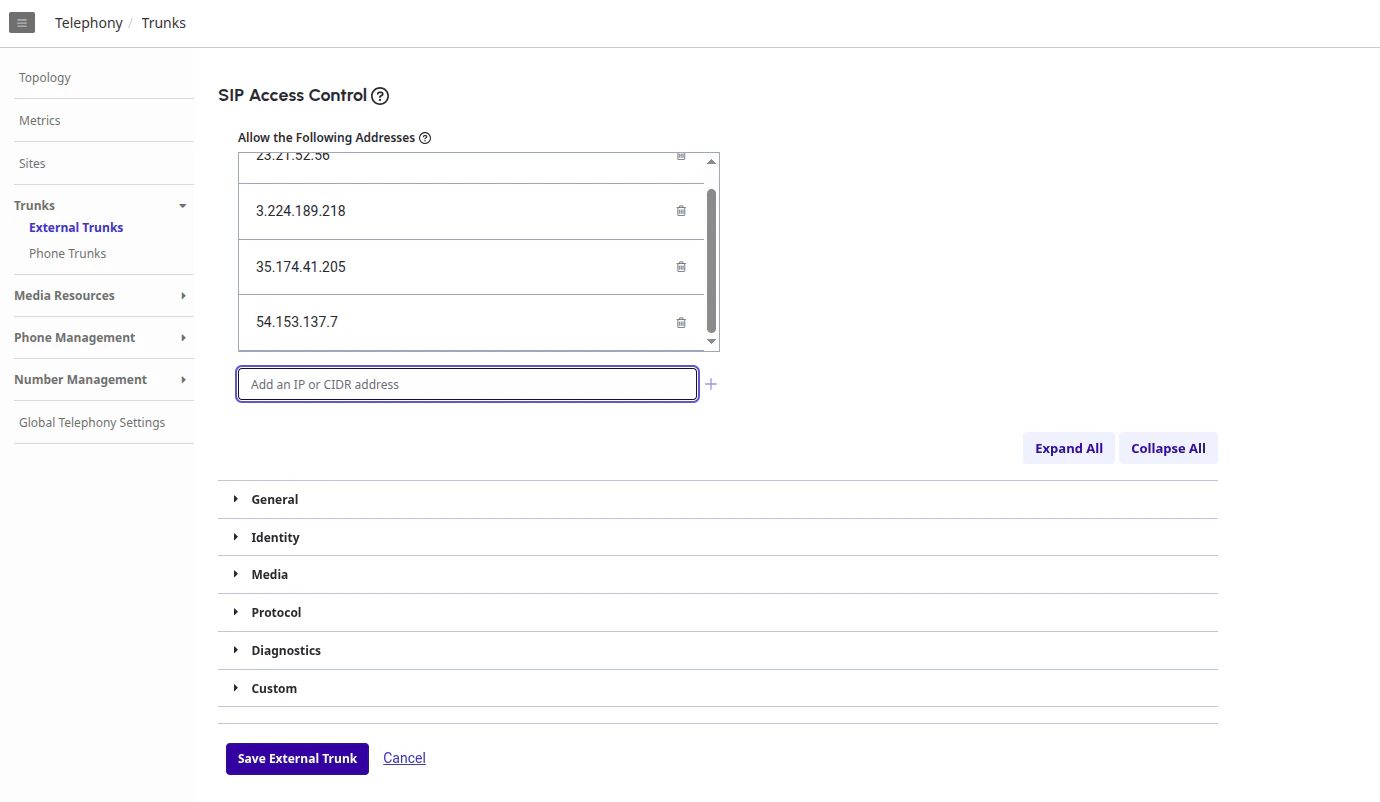The height and width of the screenshot is (802, 1380).
Task: Expand Media Resources in sidebar
Action: [101, 296]
